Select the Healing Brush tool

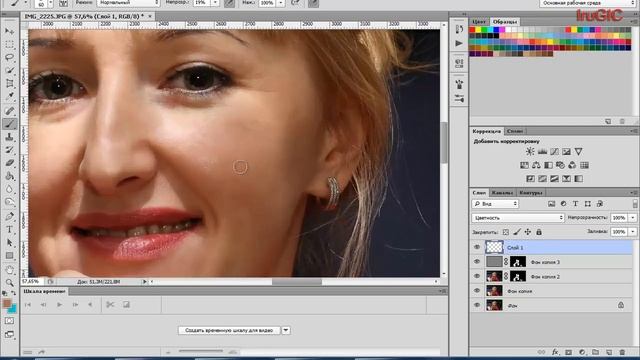coord(9,111)
